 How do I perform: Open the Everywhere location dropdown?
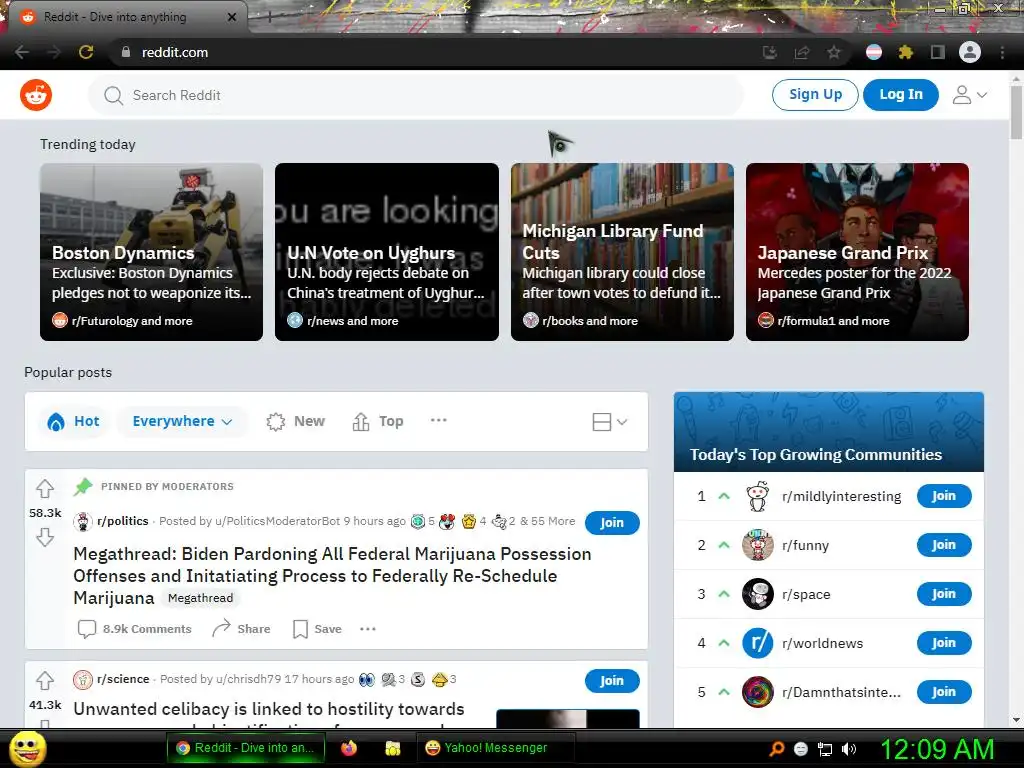(x=182, y=421)
